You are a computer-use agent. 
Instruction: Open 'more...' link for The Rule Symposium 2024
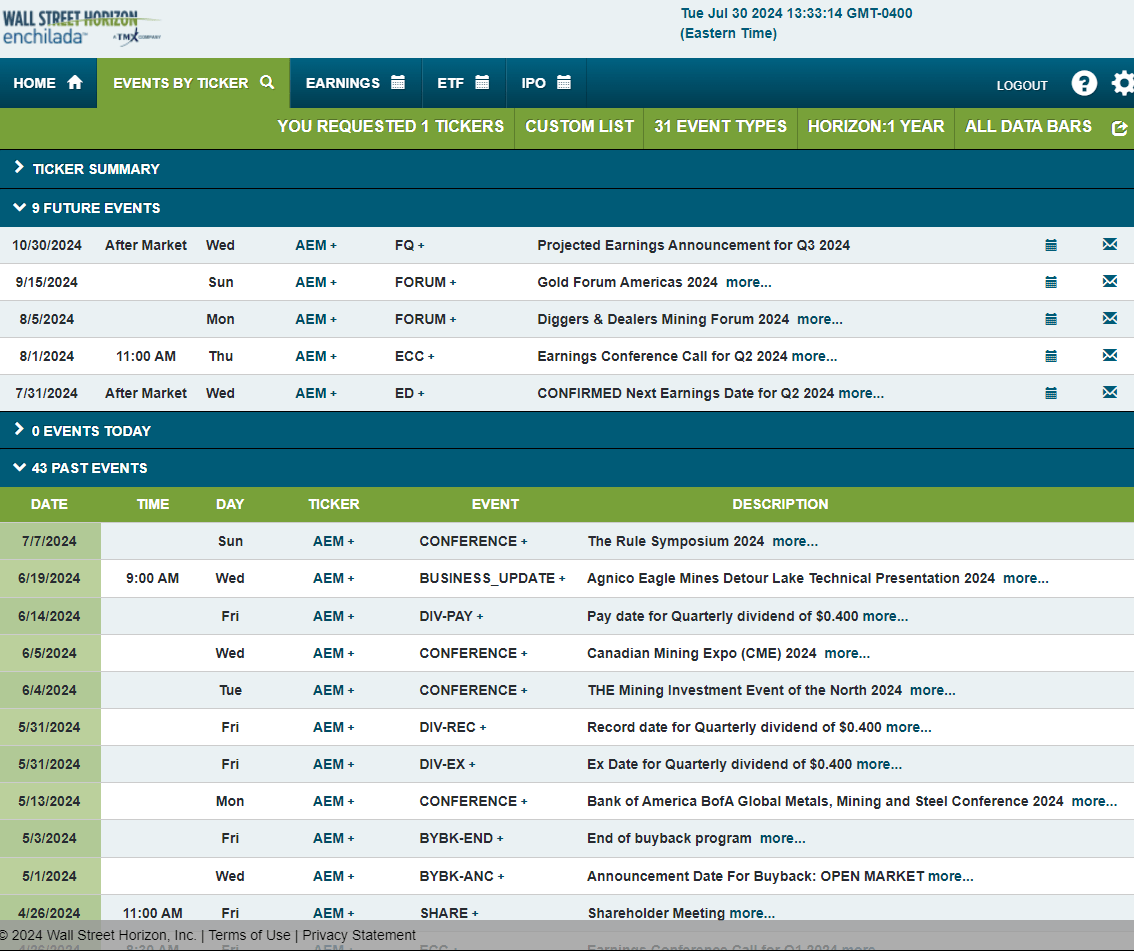pos(795,541)
